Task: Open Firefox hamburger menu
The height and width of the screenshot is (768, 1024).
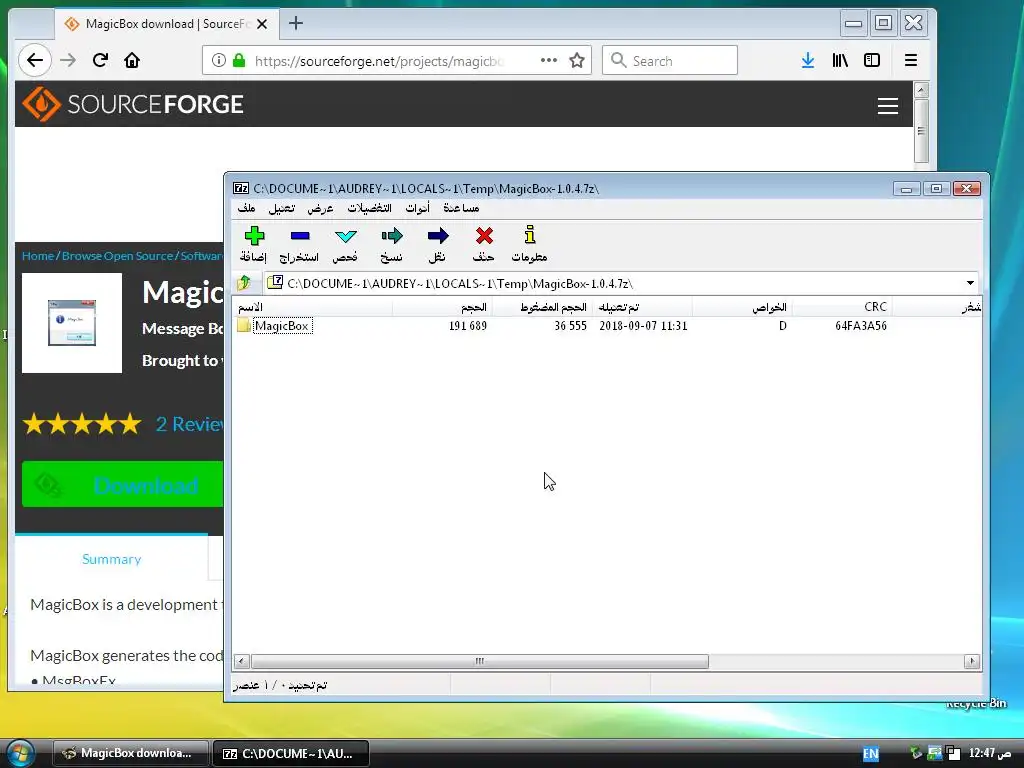Action: click(x=911, y=61)
